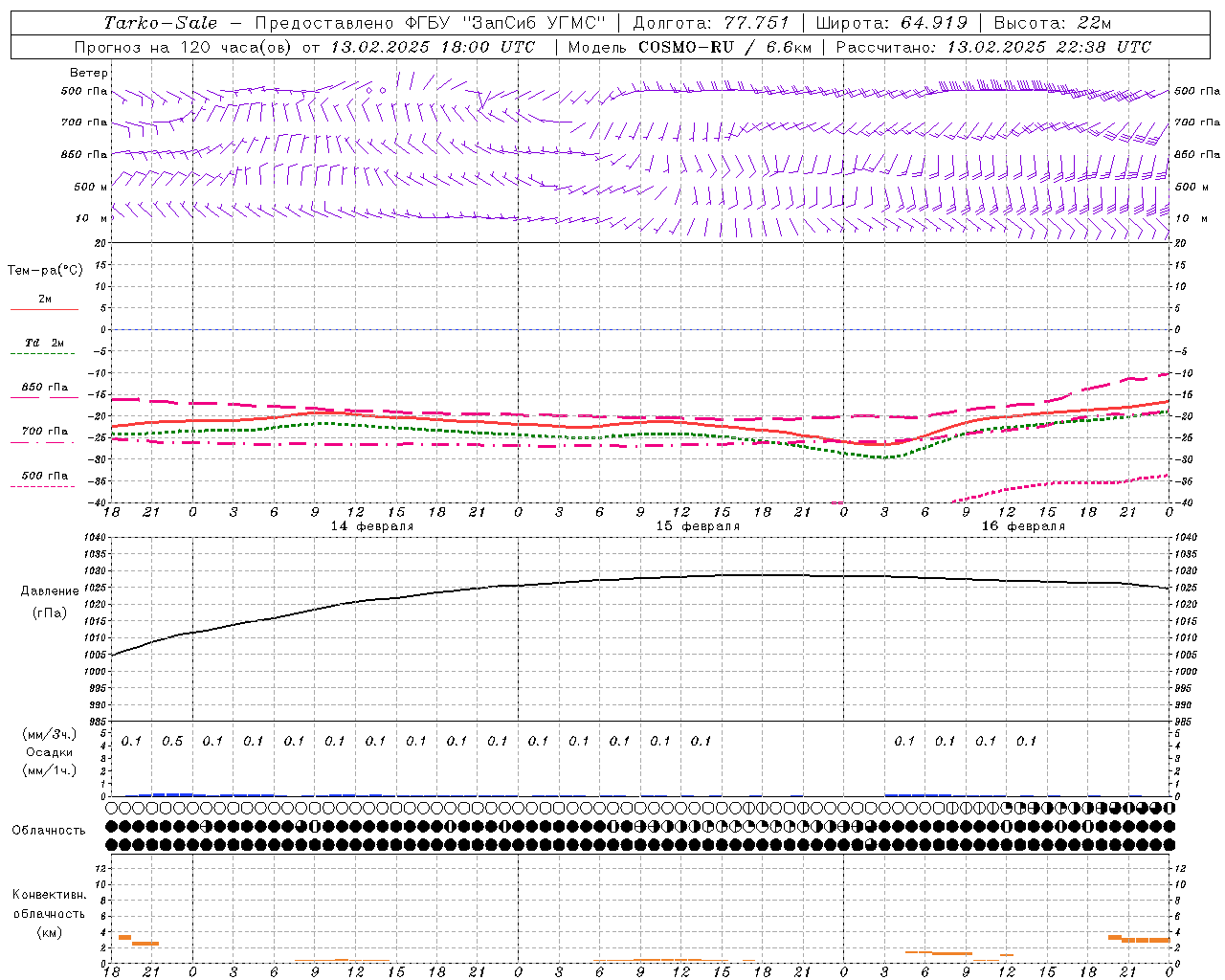The image size is (1225, 980).
Task: Click the 'Конвективн.' convective cloud label
Action: coord(50,895)
